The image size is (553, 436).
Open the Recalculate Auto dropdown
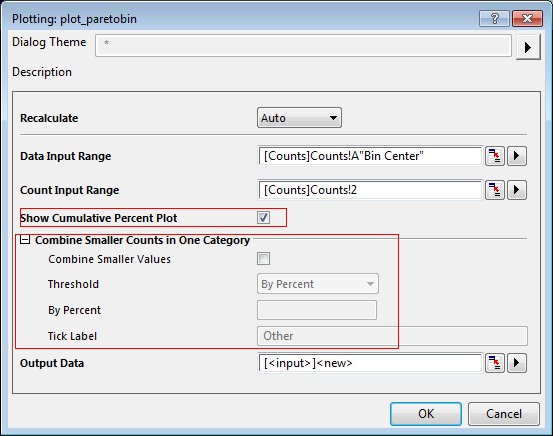tap(299, 118)
